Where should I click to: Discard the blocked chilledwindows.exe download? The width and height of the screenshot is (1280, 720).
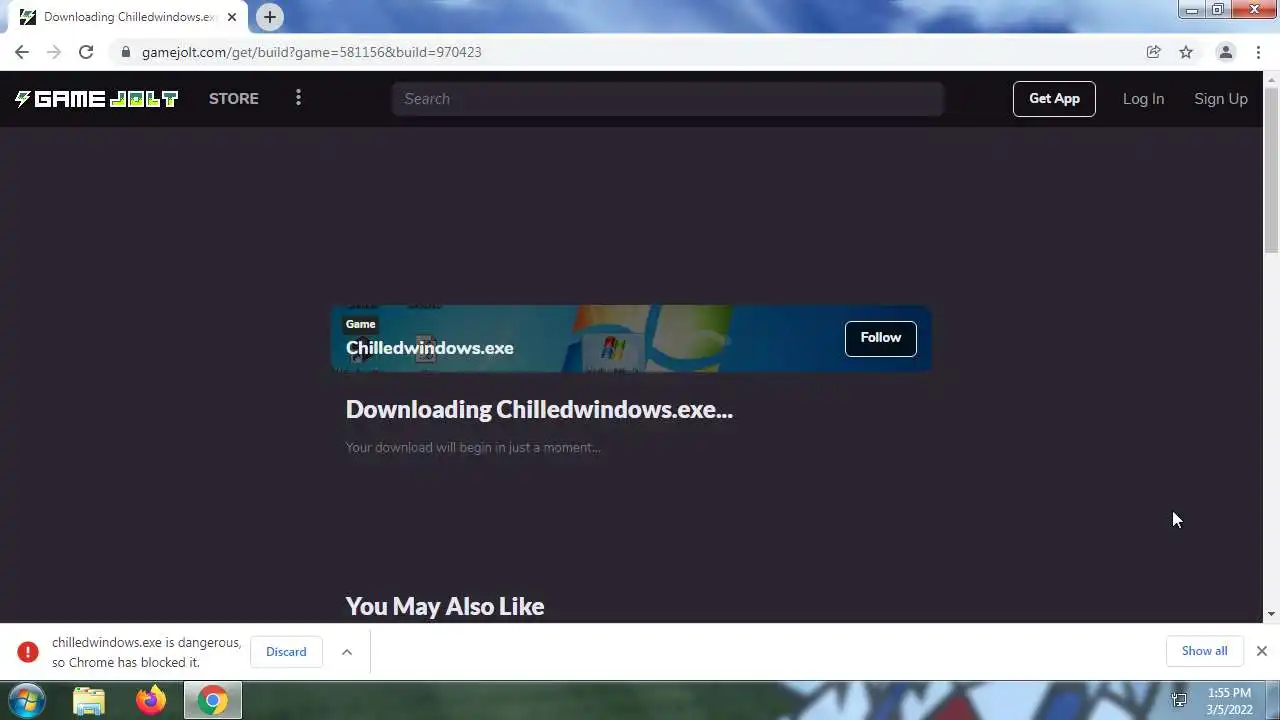[x=286, y=652]
